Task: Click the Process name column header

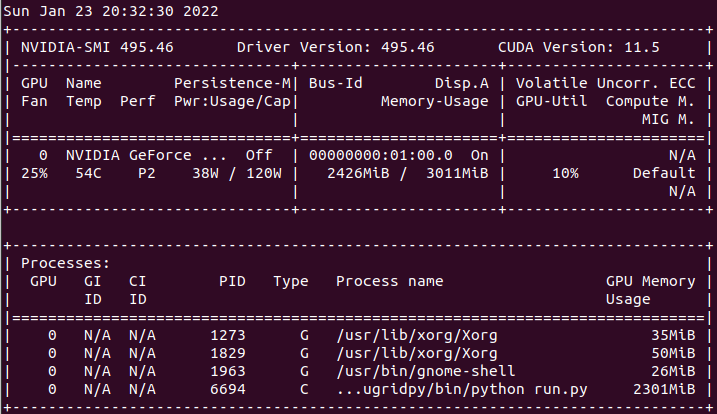Action: [x=390, y=281]
